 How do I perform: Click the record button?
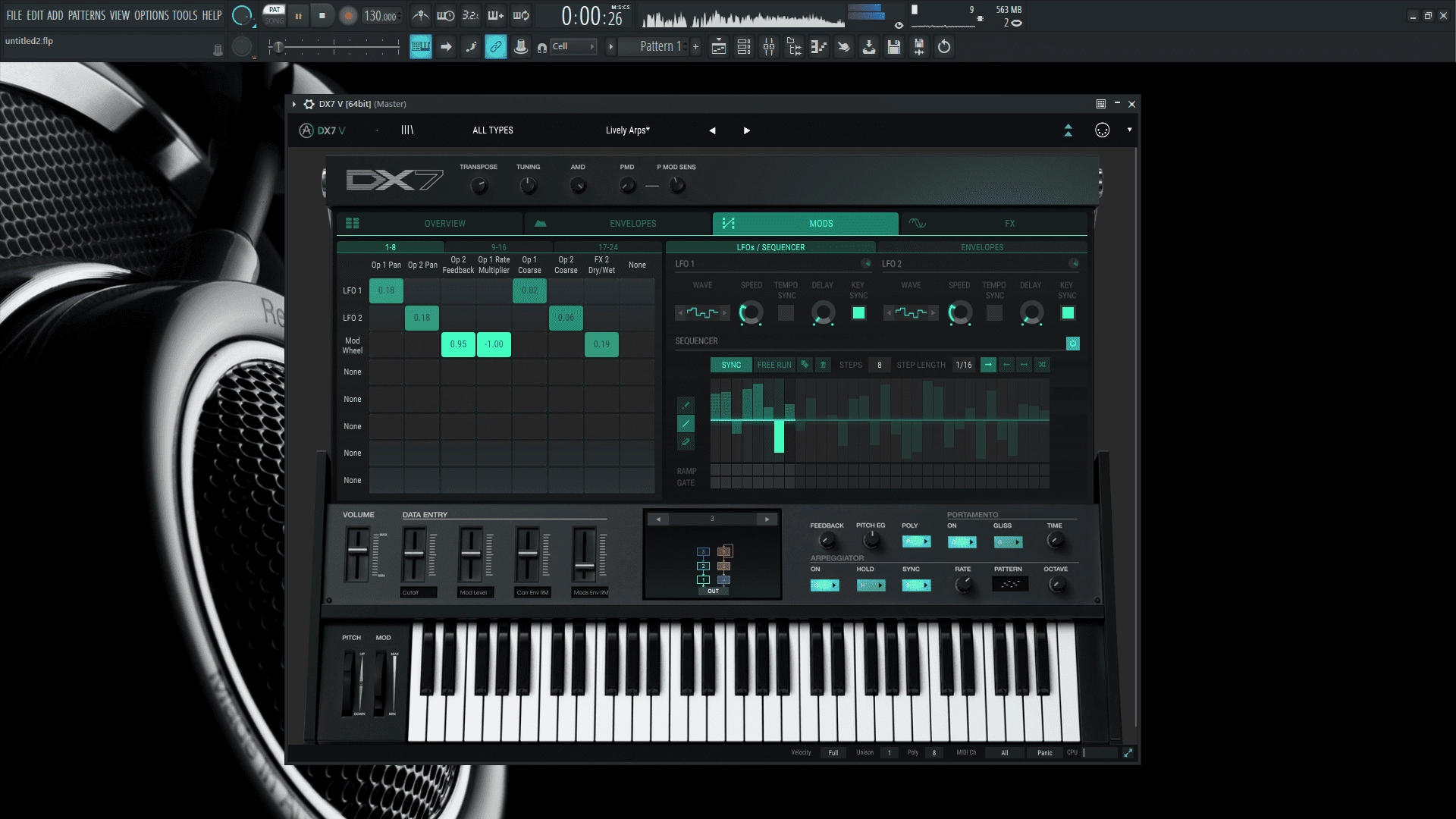pos(348,15)
